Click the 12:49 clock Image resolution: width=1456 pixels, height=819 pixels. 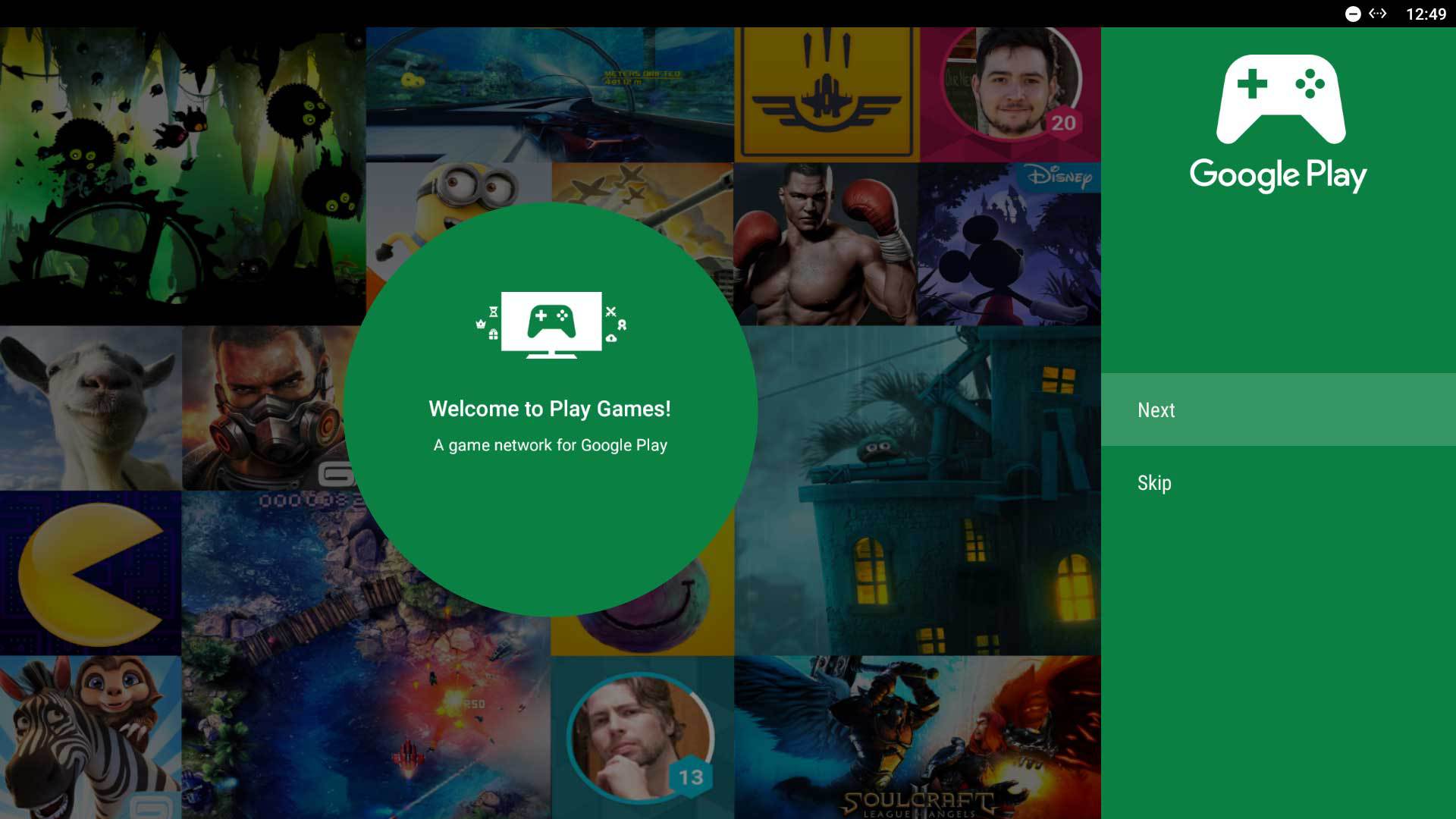pos(1426,14)
